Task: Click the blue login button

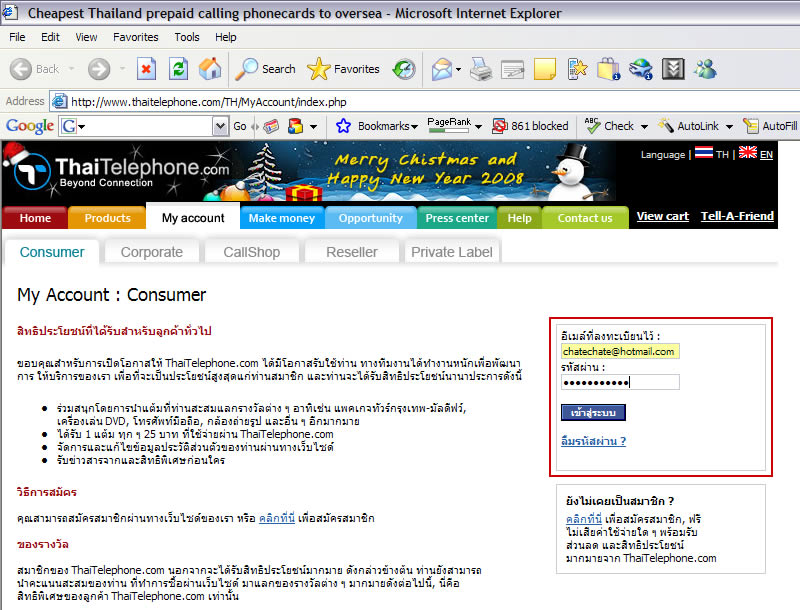Action: (x=593, y=411)
